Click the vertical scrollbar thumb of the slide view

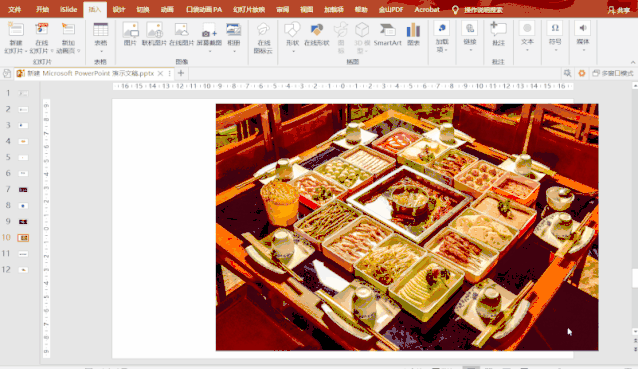click(635, 279)
